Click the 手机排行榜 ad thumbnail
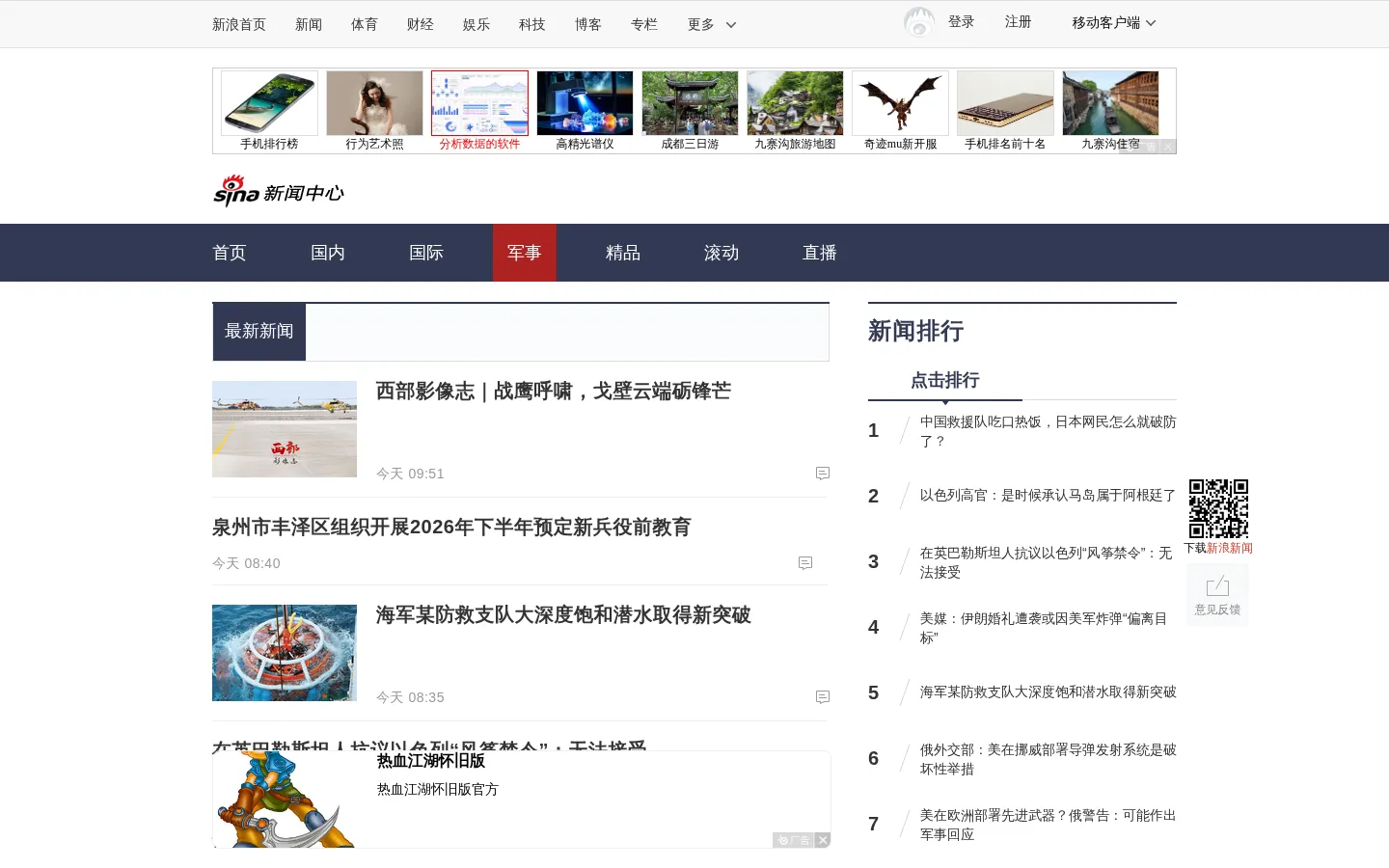The width and height of the screenshot is (1389, 868). coord(269,103)
